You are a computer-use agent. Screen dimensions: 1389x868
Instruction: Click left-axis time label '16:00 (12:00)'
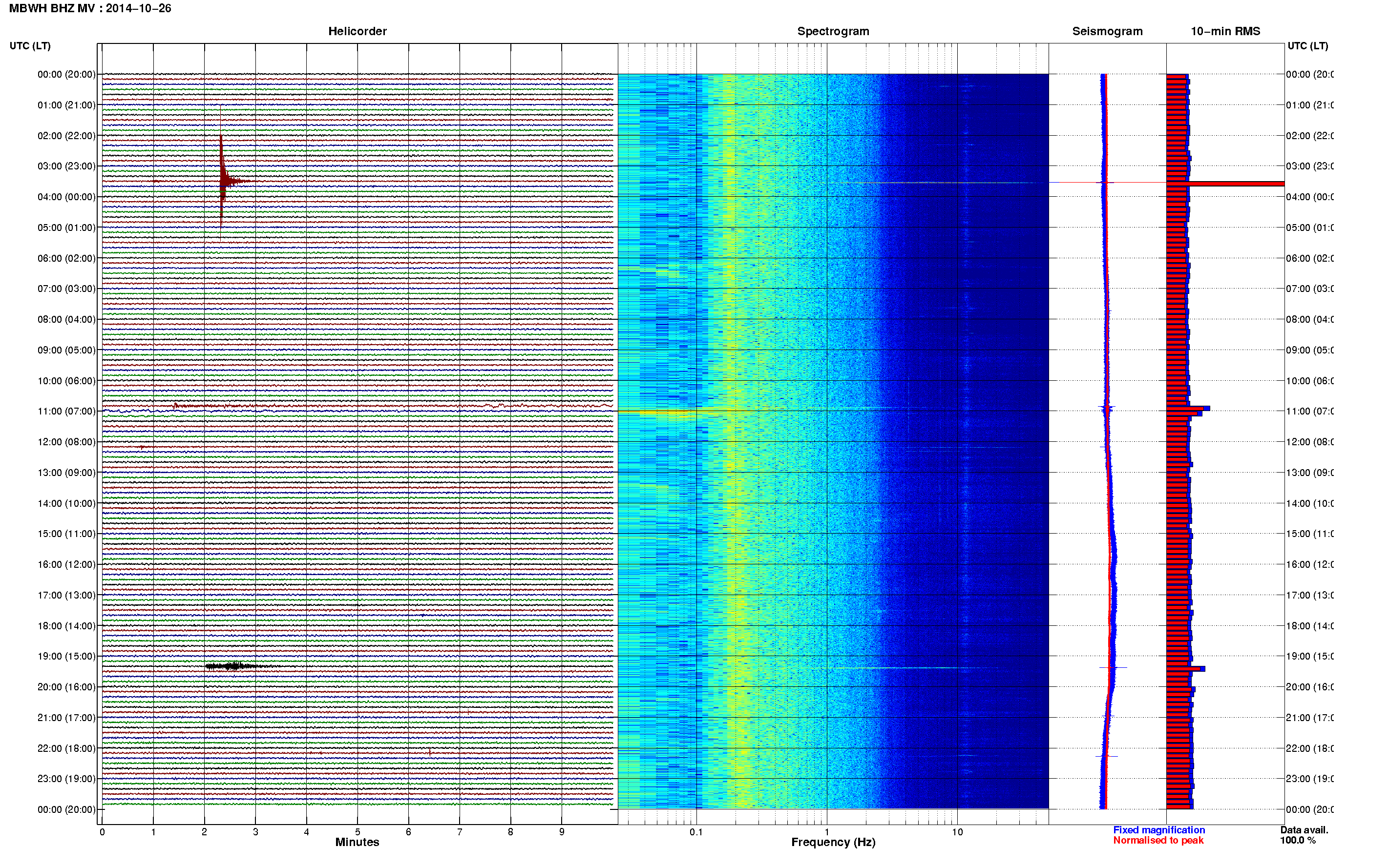pos(66,564)
